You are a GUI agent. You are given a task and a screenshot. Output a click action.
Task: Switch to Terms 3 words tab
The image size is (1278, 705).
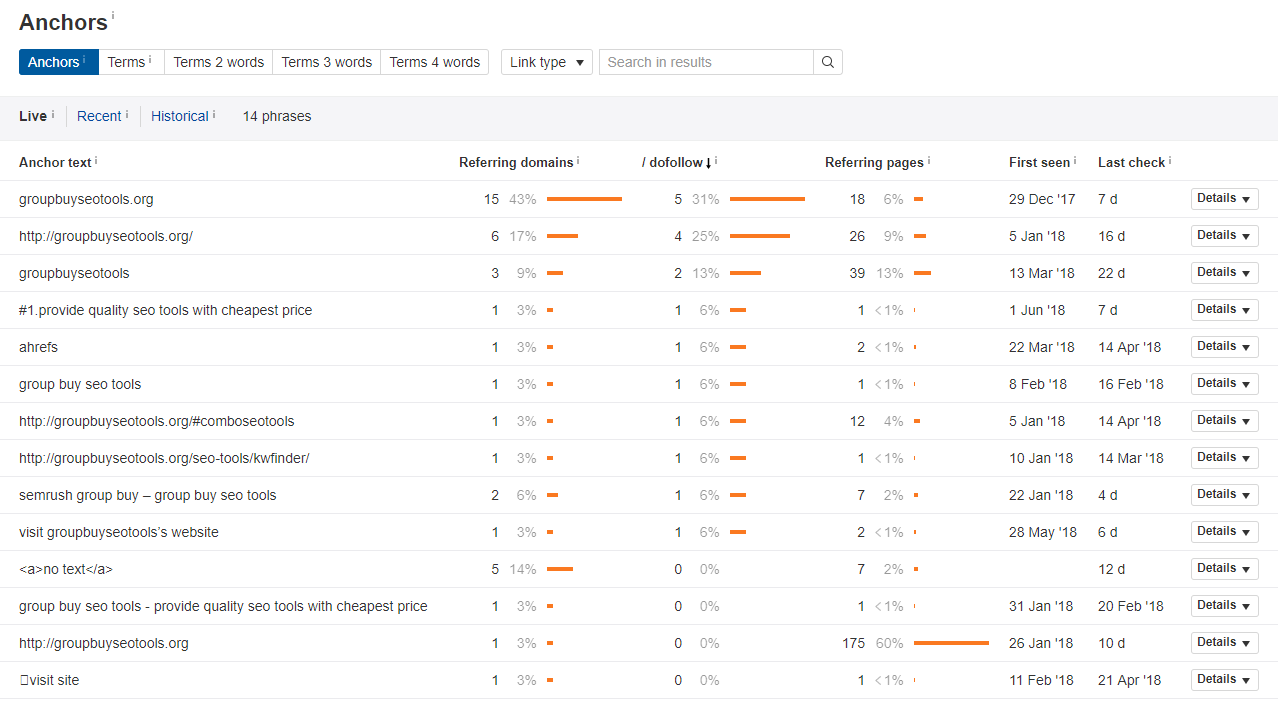(x=326, y=62)
